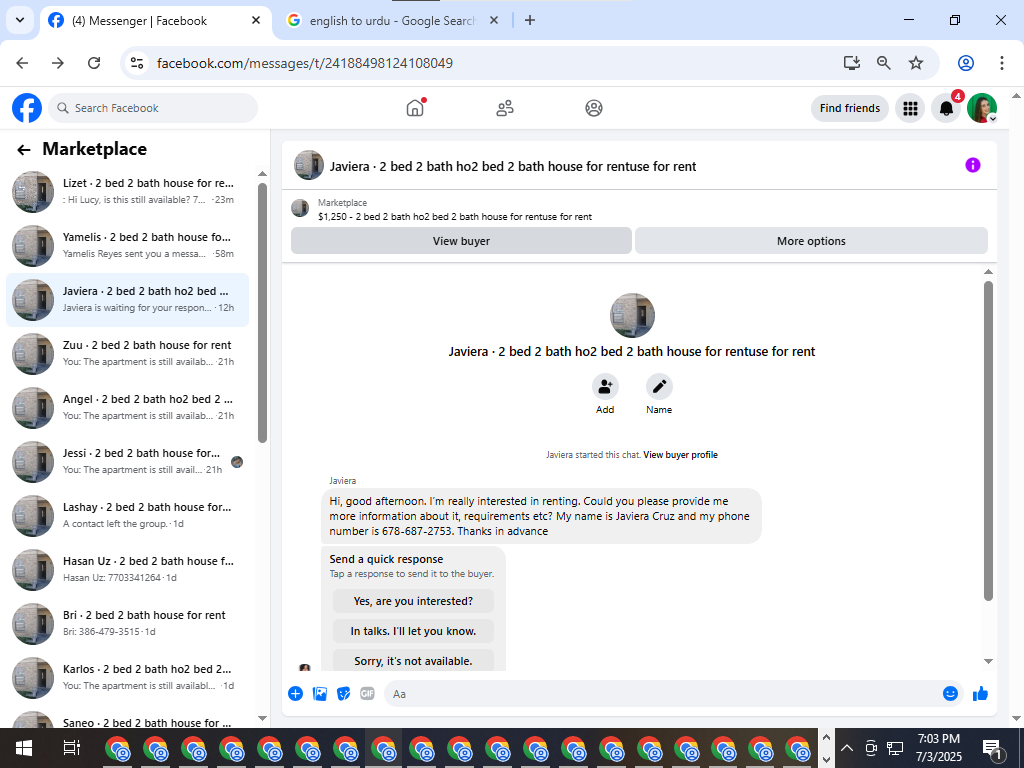Open the Lizet conversation
This screenshot has height=768, width=1024.
(x=127, y=191)
